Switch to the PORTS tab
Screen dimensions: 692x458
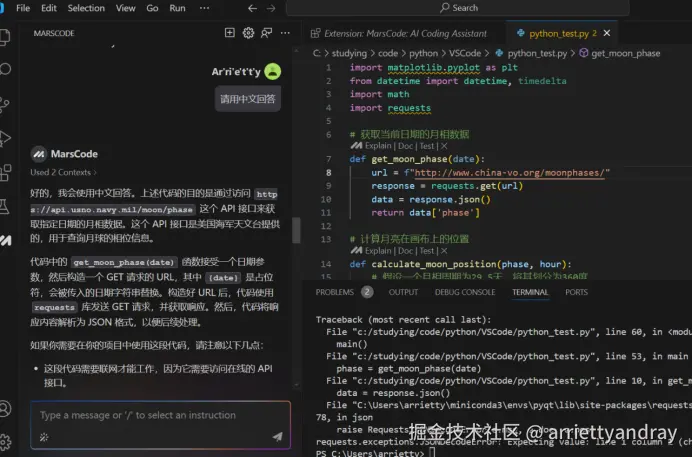[x=576, y=292]
